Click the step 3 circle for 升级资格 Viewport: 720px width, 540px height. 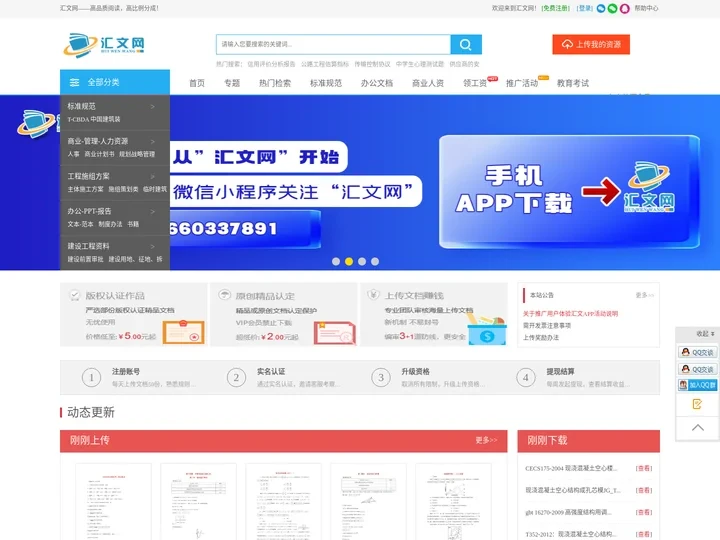coord(381,378)
